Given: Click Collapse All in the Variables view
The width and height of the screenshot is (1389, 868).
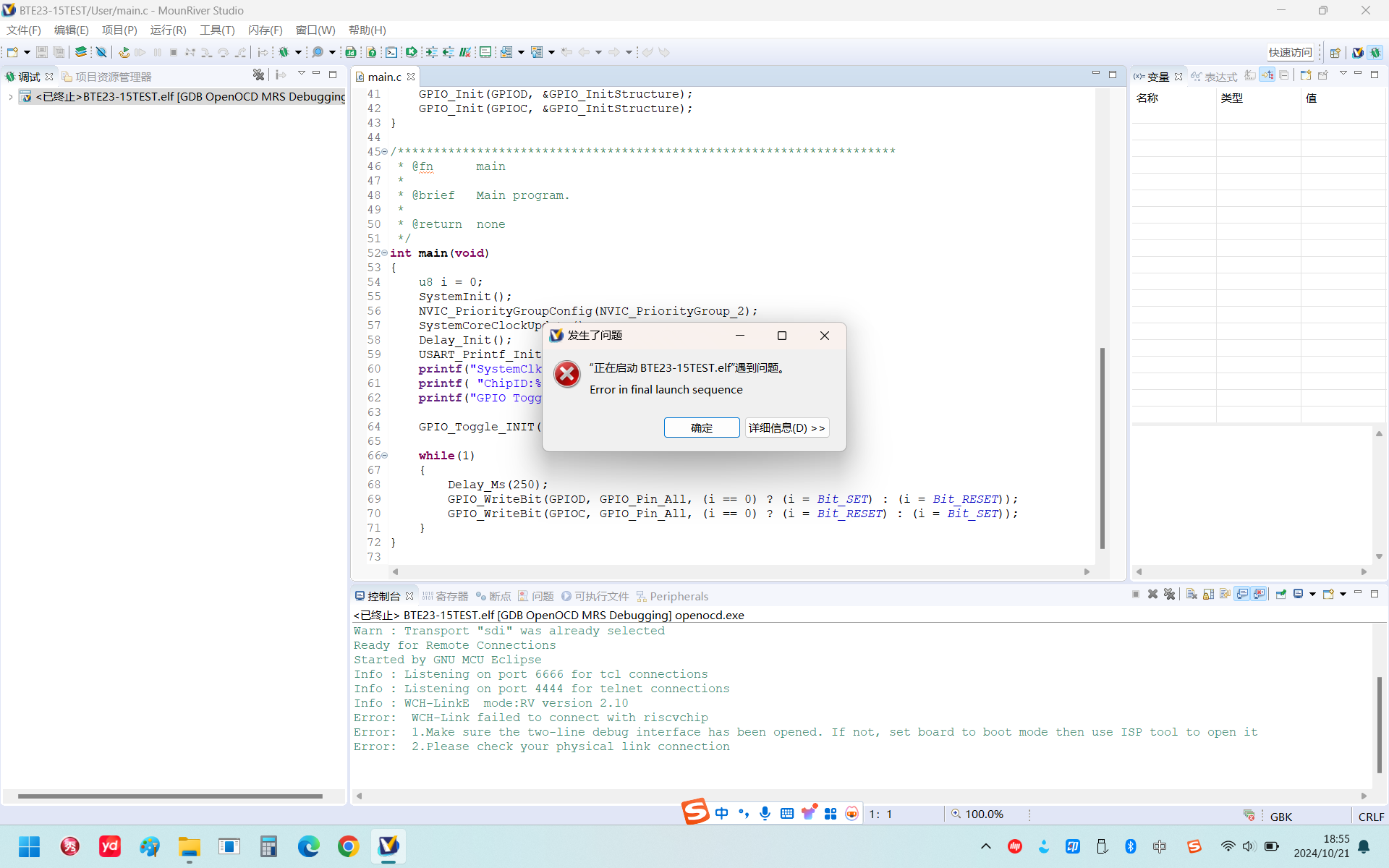Looking at the screenshot, I should pyautogui.click(x=1284, y=75).
